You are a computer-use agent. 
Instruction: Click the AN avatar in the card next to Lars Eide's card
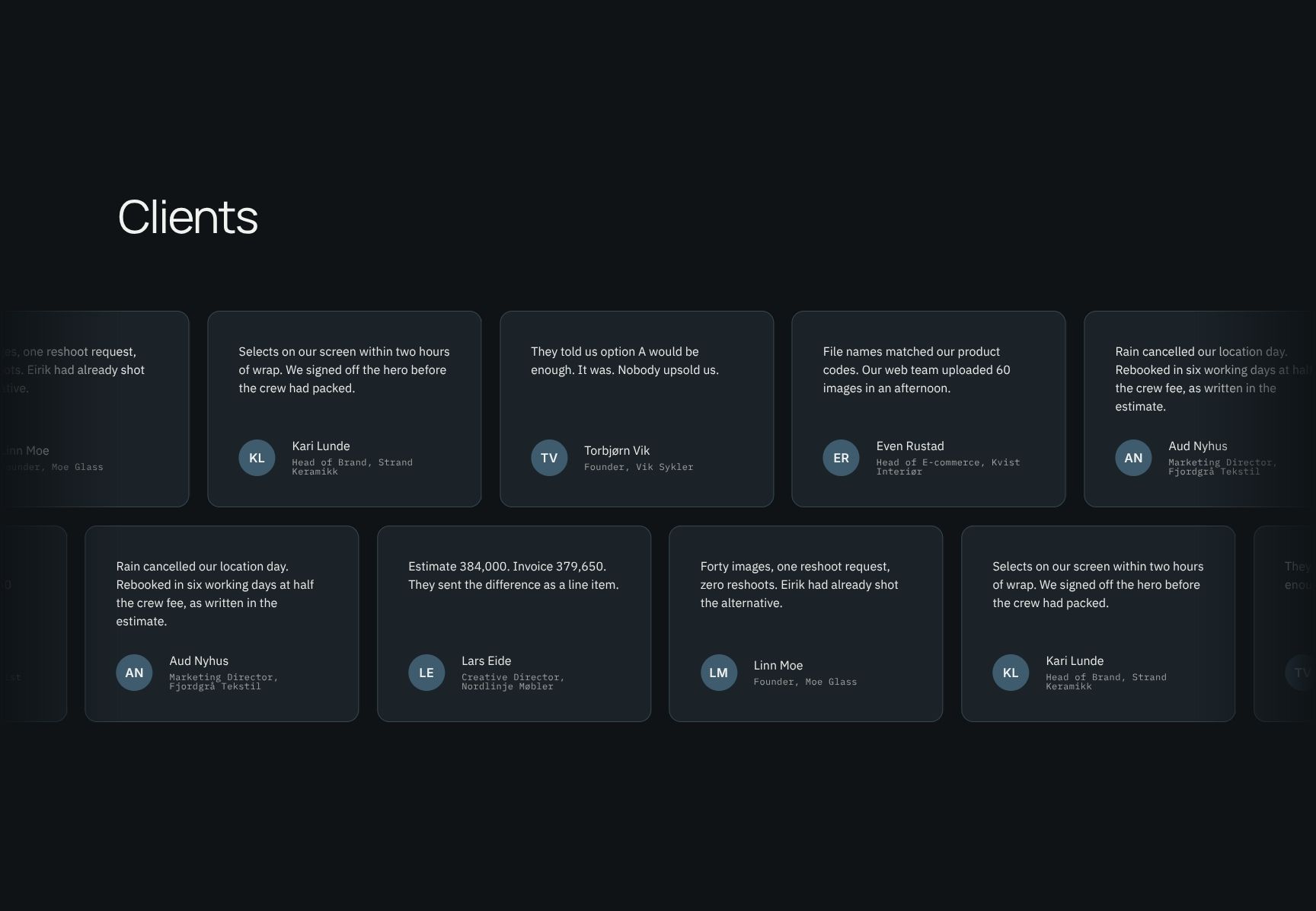click(134, 673)
